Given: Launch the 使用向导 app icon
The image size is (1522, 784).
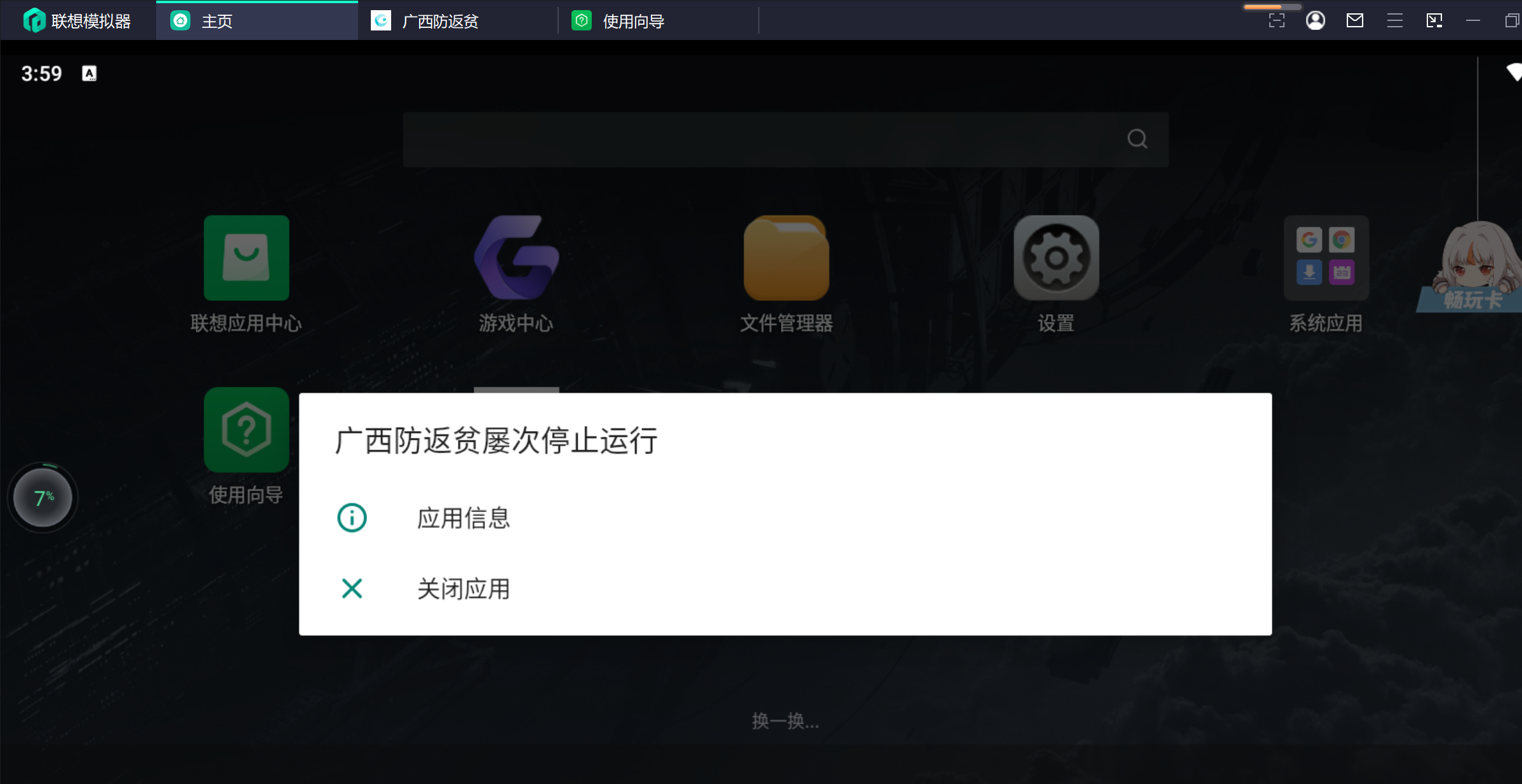Looking at the screenshot, I should (246, 430).
